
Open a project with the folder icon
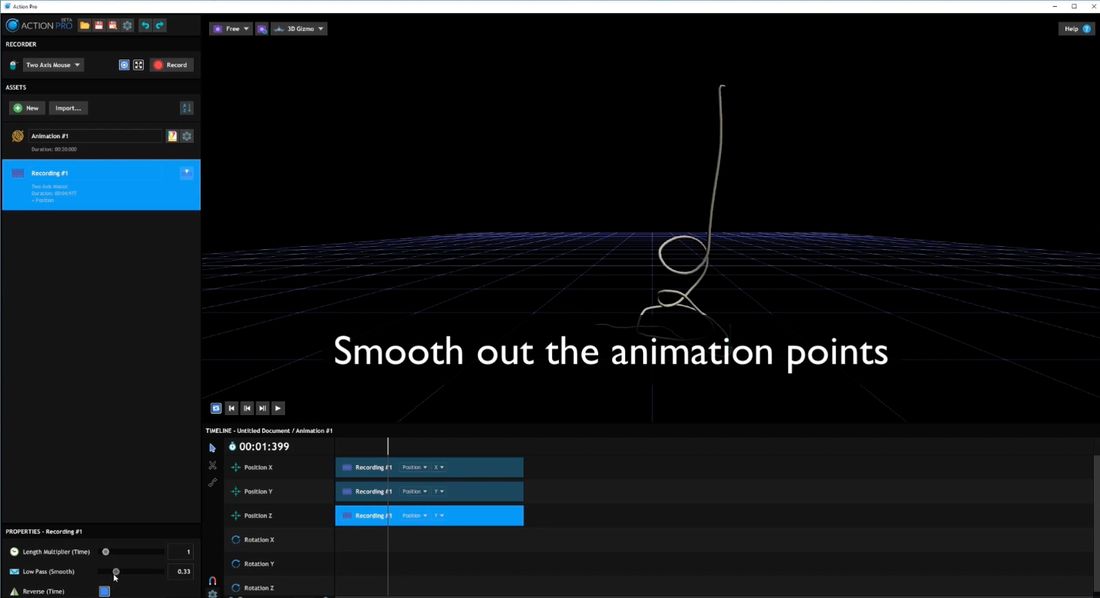pos(84,25)
